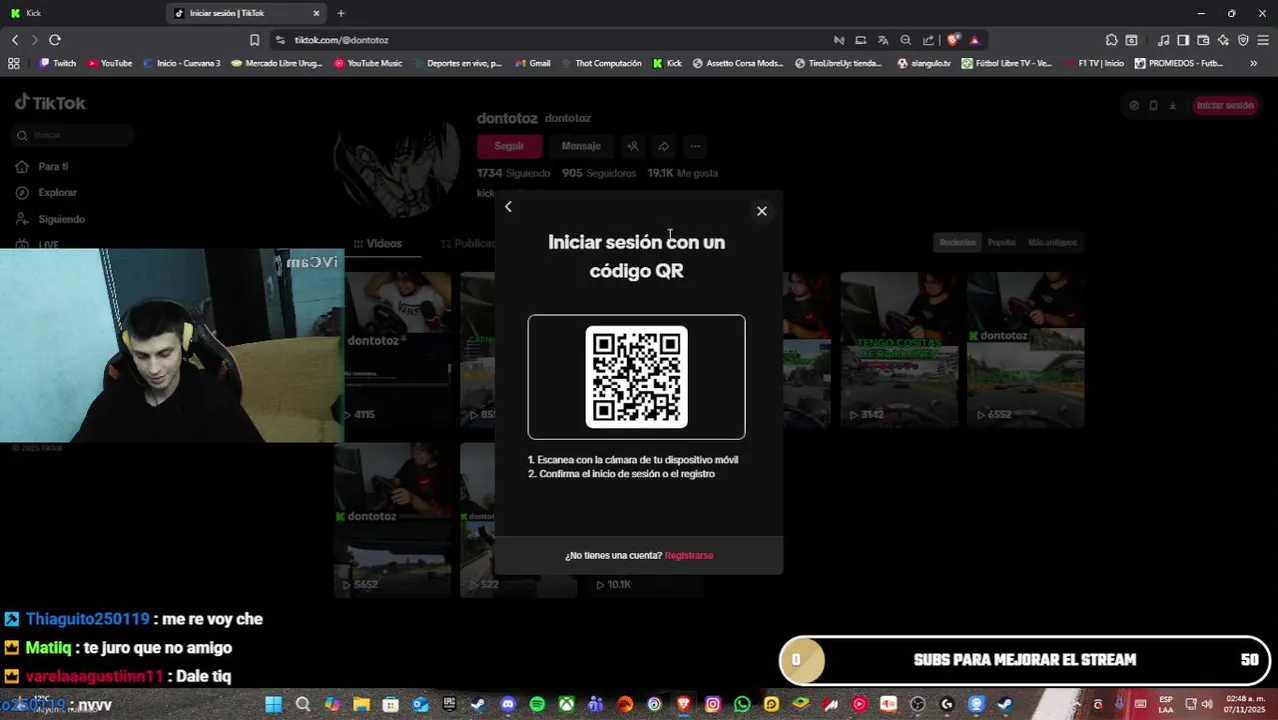Image resolution: width=1278 pixels, height=720 pixels.
Task: Select the Videos tab
Action: 377,243
